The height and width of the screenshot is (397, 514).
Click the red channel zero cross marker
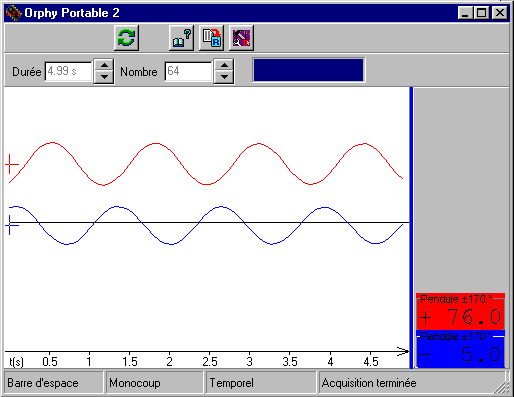11,164
